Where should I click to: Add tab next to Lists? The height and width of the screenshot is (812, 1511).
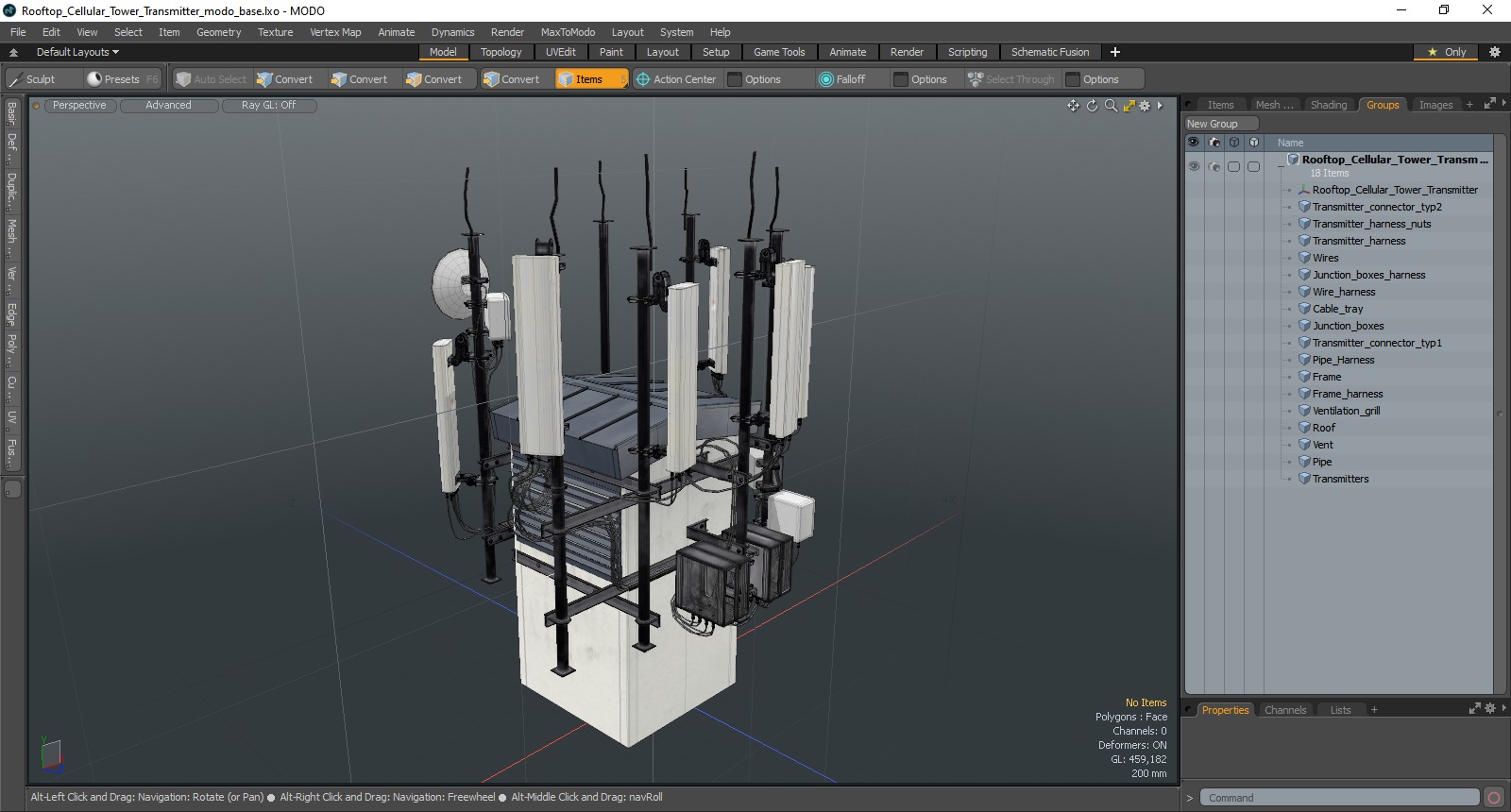point(1374,710)
